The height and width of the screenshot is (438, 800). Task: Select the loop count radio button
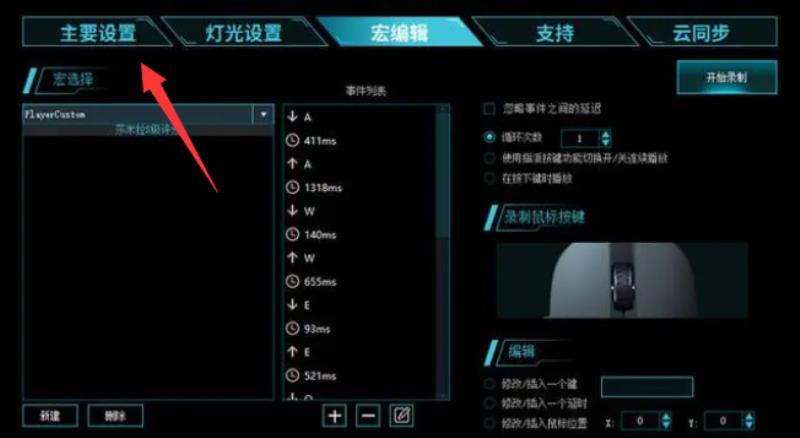coord(489,137)
